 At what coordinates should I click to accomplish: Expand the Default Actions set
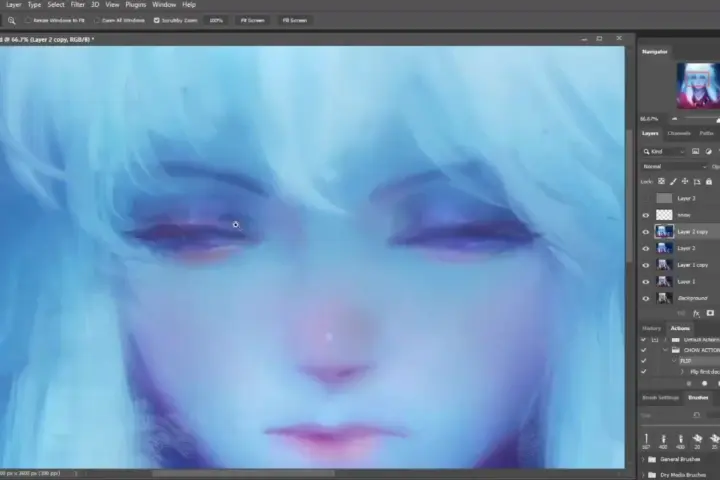tap(665, 340)
